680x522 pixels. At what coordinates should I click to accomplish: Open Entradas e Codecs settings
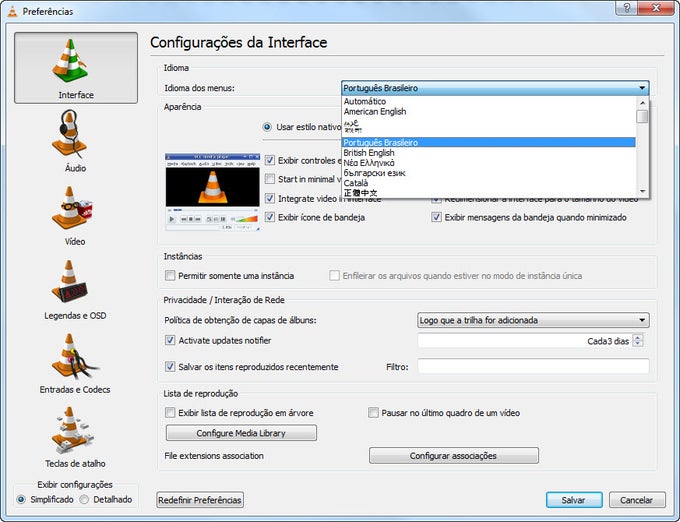76,362
